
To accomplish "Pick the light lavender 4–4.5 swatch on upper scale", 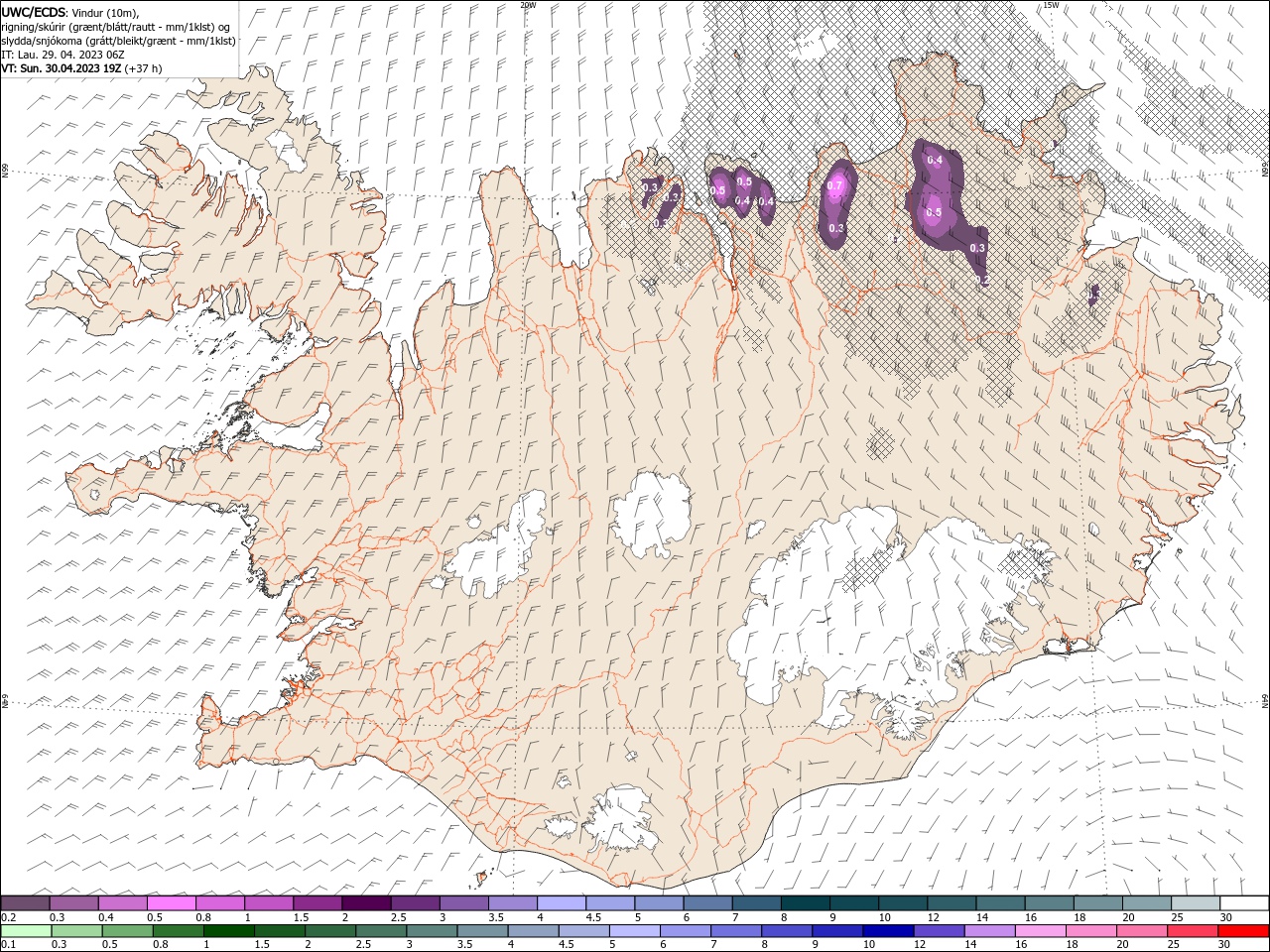I will click(562, 903).
